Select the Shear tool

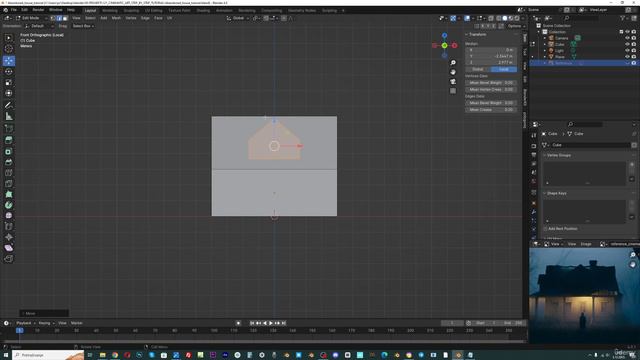click(x=9, y=248)
